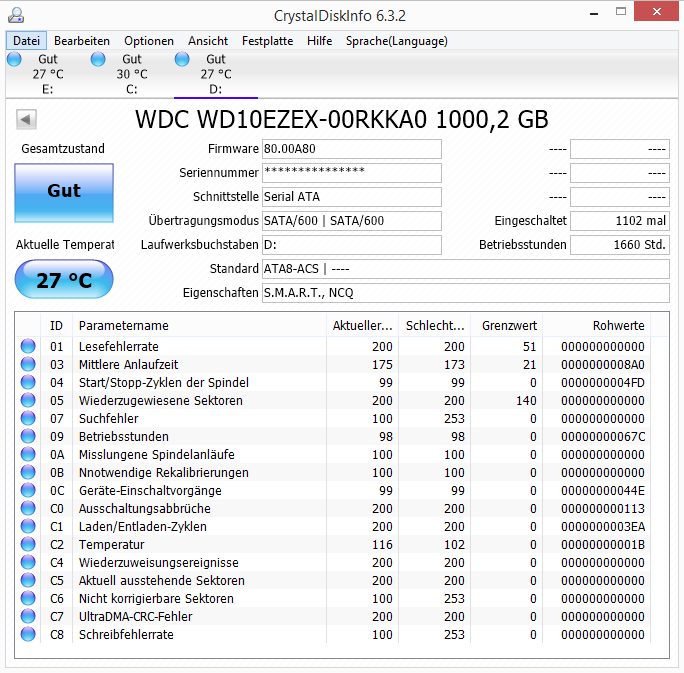
Task: Maximize the CrystalDiskInfo window
Action: tap(621, 12)
